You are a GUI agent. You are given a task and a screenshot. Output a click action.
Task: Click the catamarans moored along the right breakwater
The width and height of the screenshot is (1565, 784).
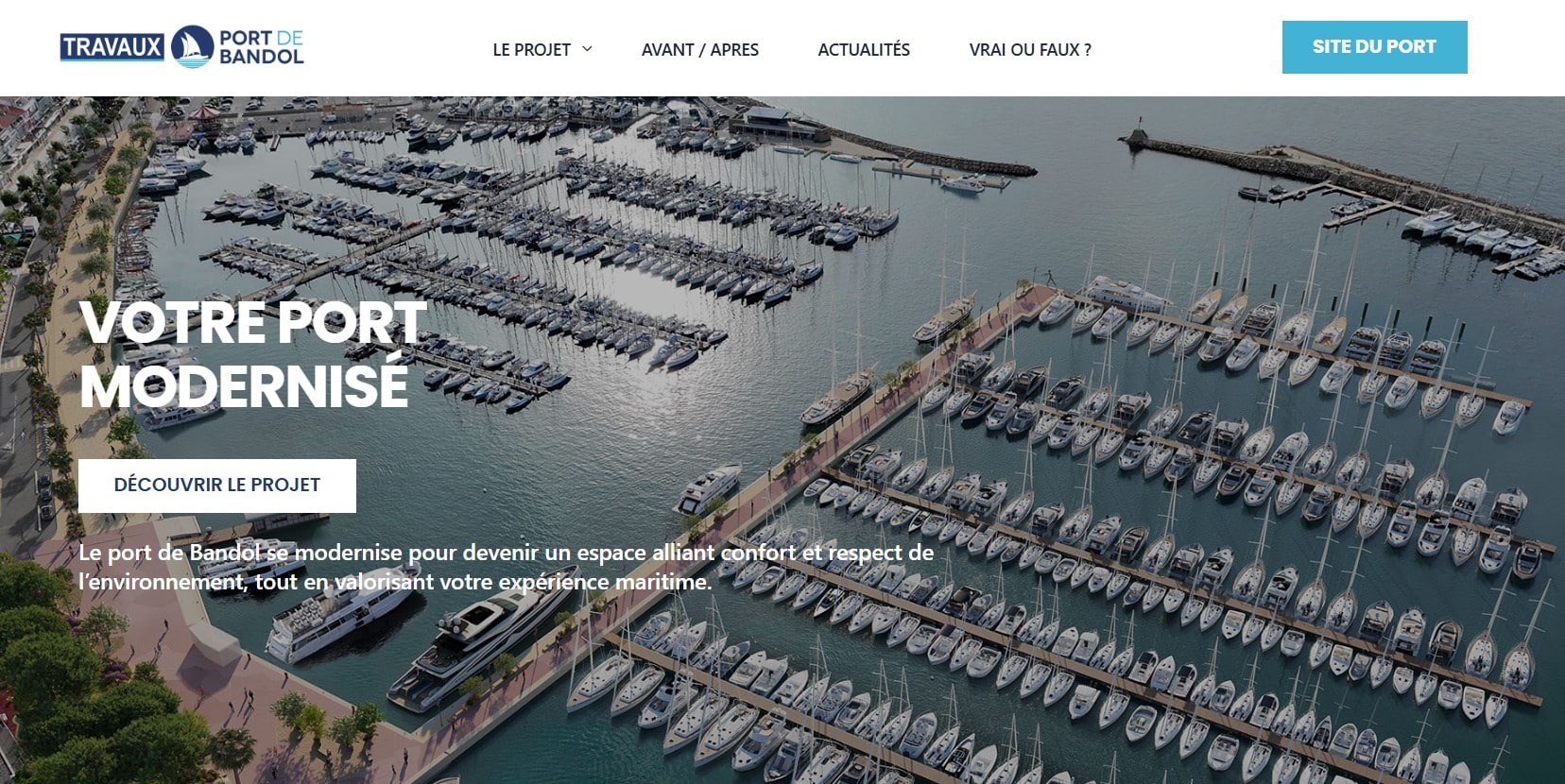point(1474,236)
